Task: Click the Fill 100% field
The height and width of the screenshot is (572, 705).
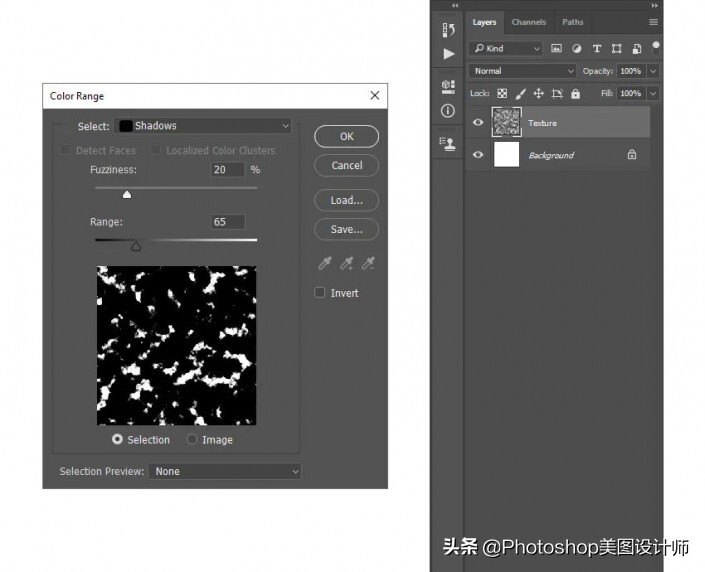Action: 631,94
